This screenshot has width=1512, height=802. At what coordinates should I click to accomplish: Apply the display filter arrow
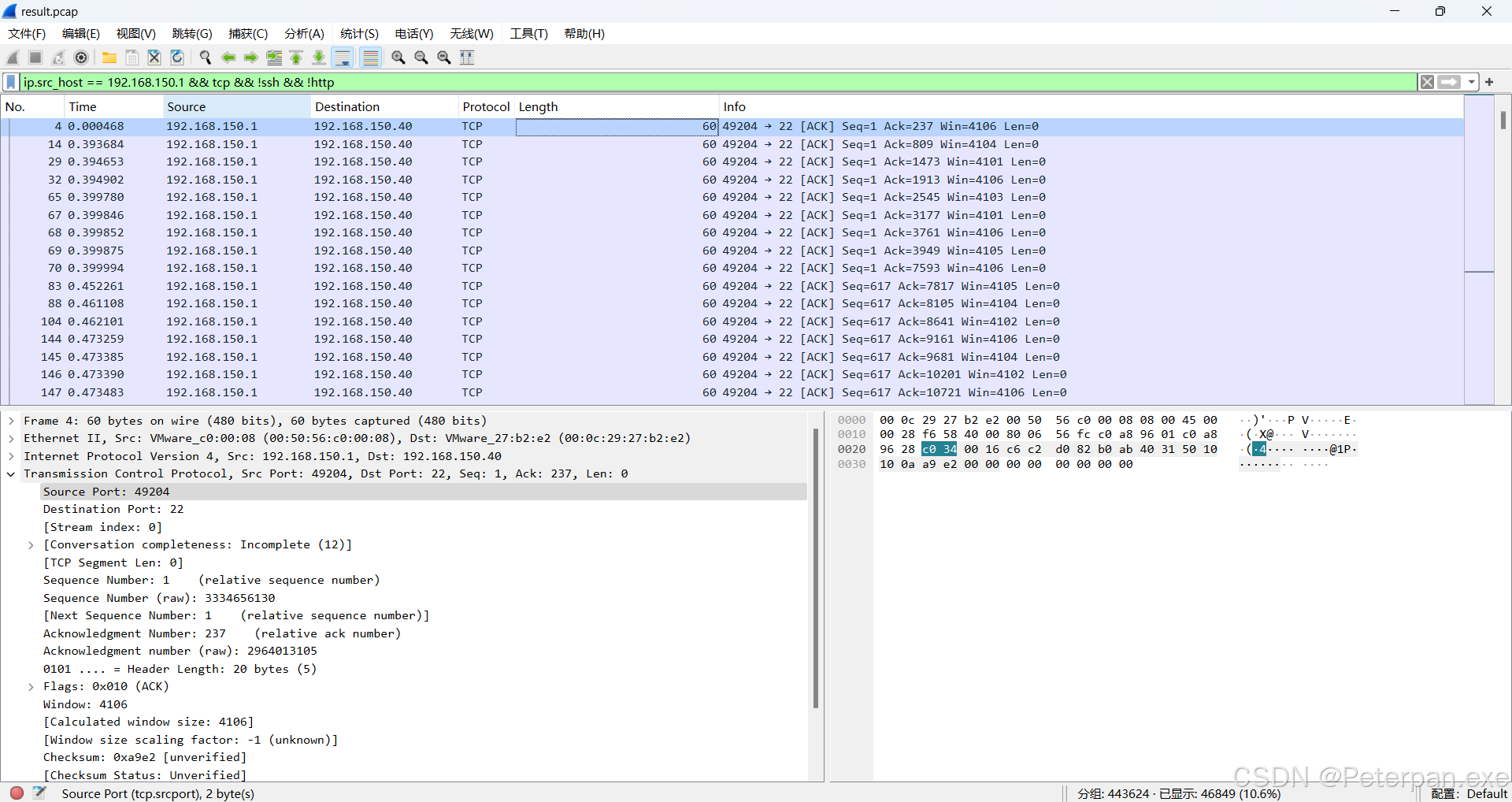(x=1450, y=82)
